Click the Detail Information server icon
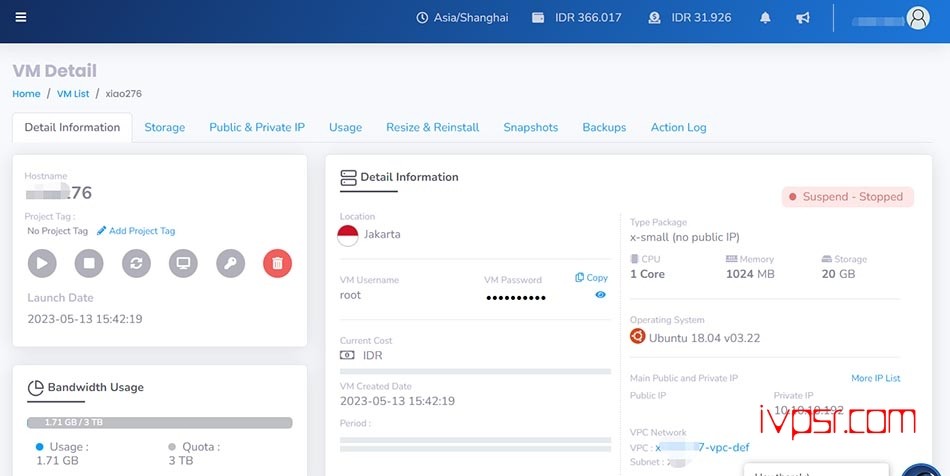This screenshot has height=476, width=950. pos(348,177)
